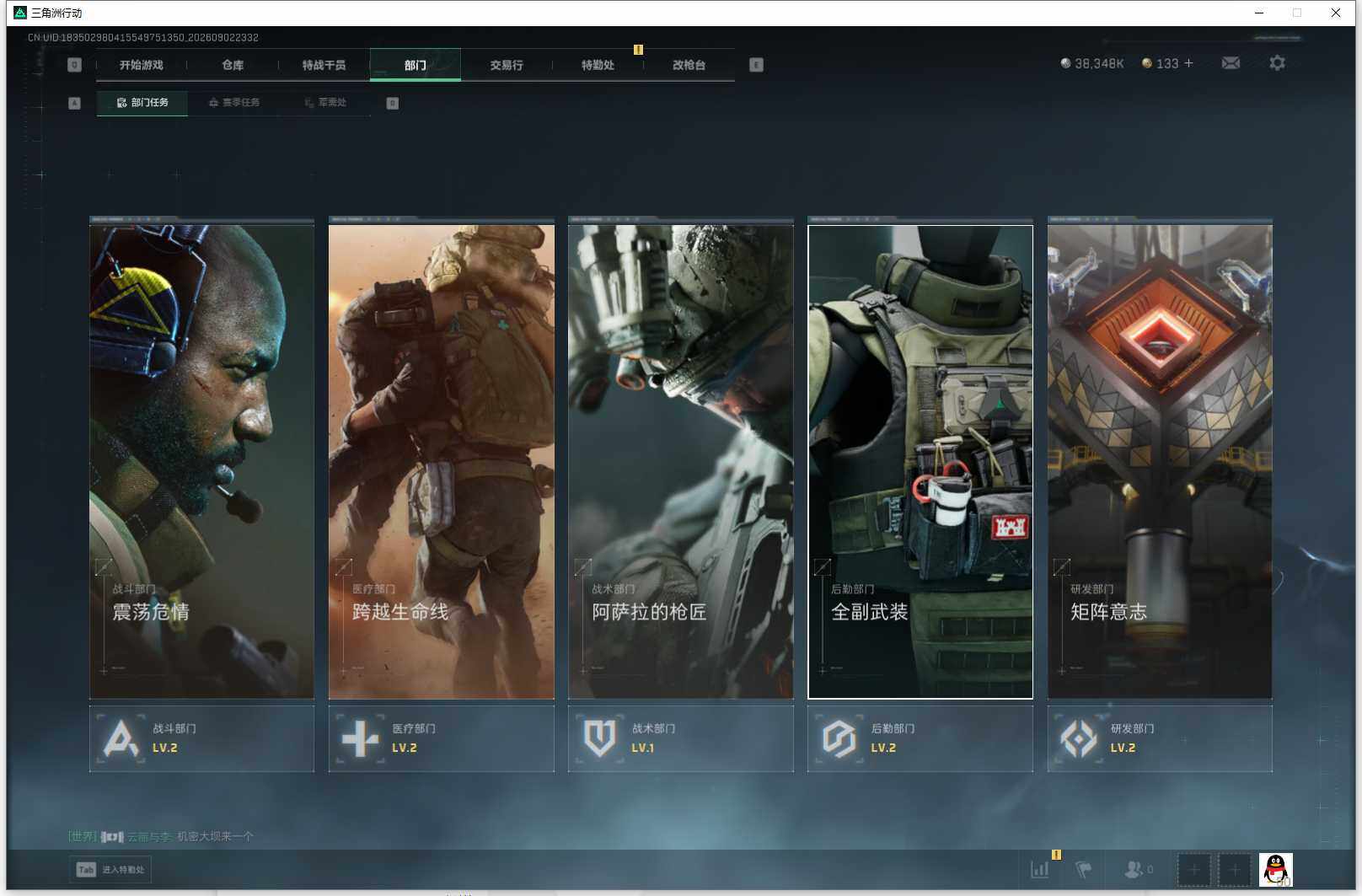Open the 交易行 tab
This screenshot has width=1362, height=896.
coord(507,65)
